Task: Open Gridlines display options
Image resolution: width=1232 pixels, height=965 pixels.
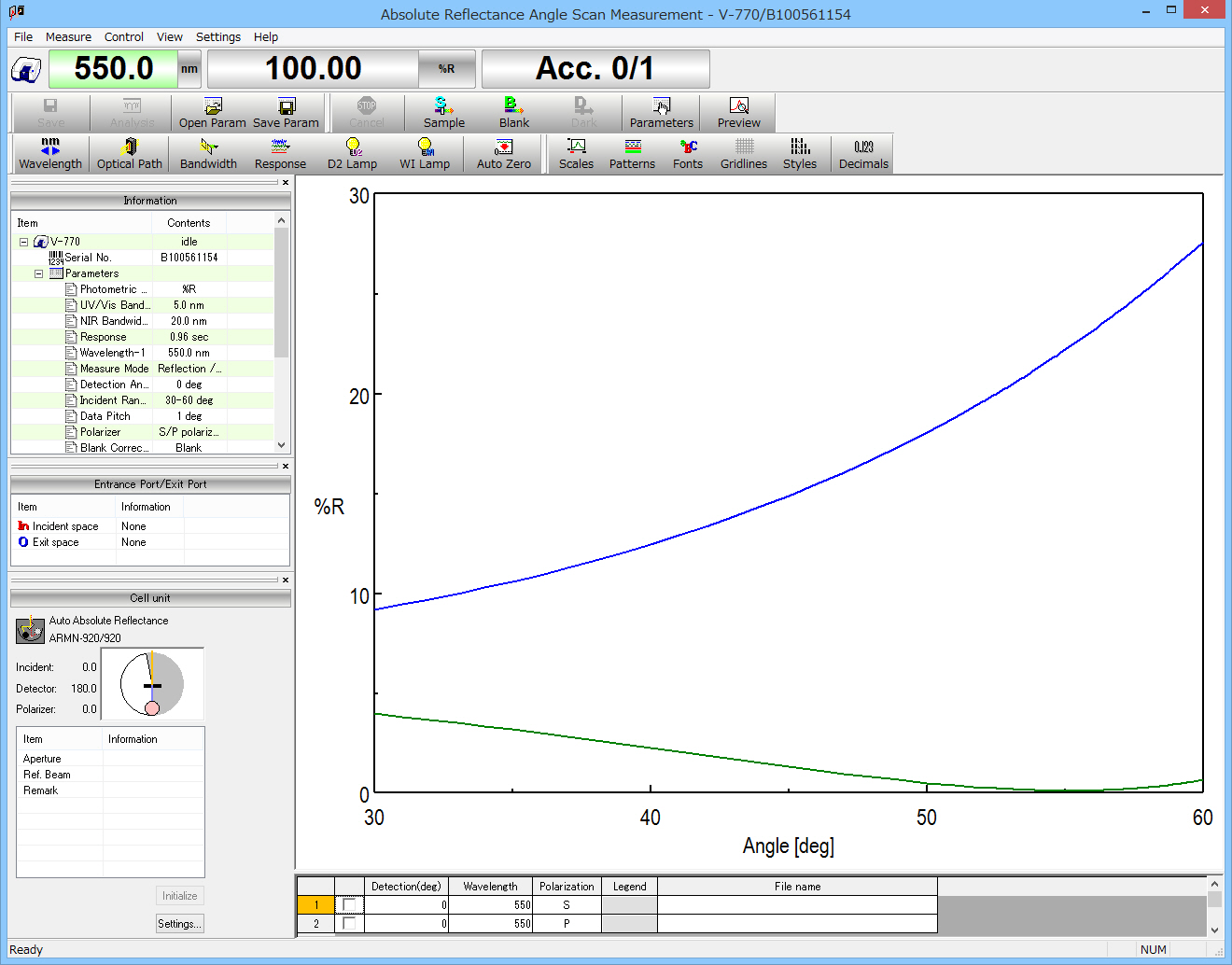Action: (x=743, y=153)
